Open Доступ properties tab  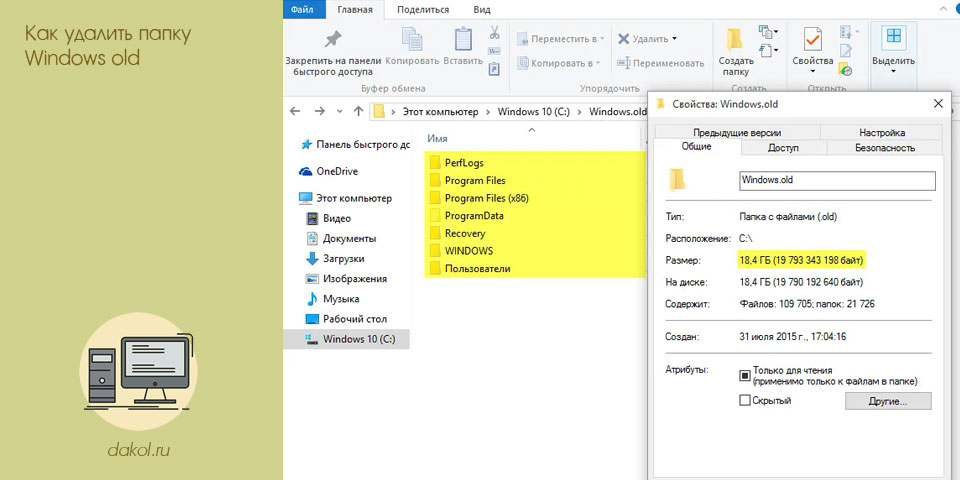click(783, 148)
